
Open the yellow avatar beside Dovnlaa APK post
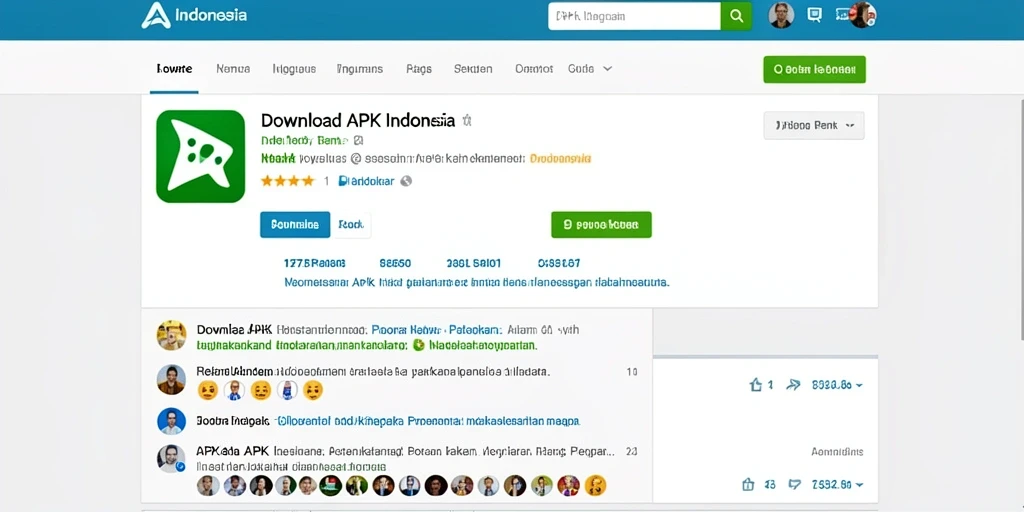[172, 335]
